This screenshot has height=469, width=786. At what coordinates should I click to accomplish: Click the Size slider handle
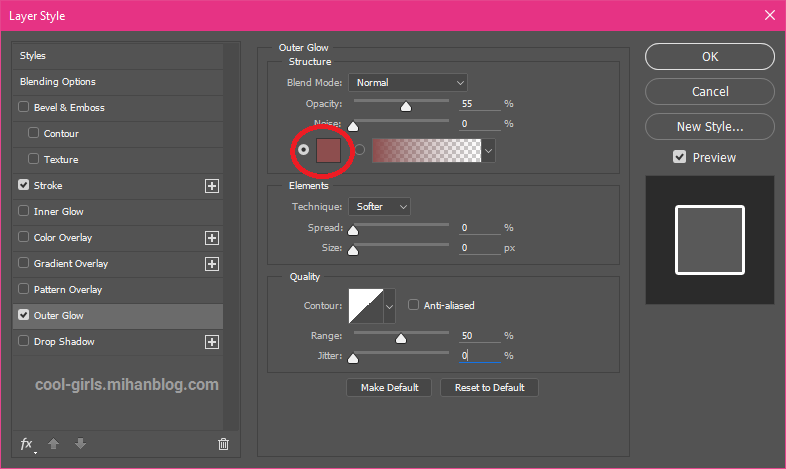[353, 250]
